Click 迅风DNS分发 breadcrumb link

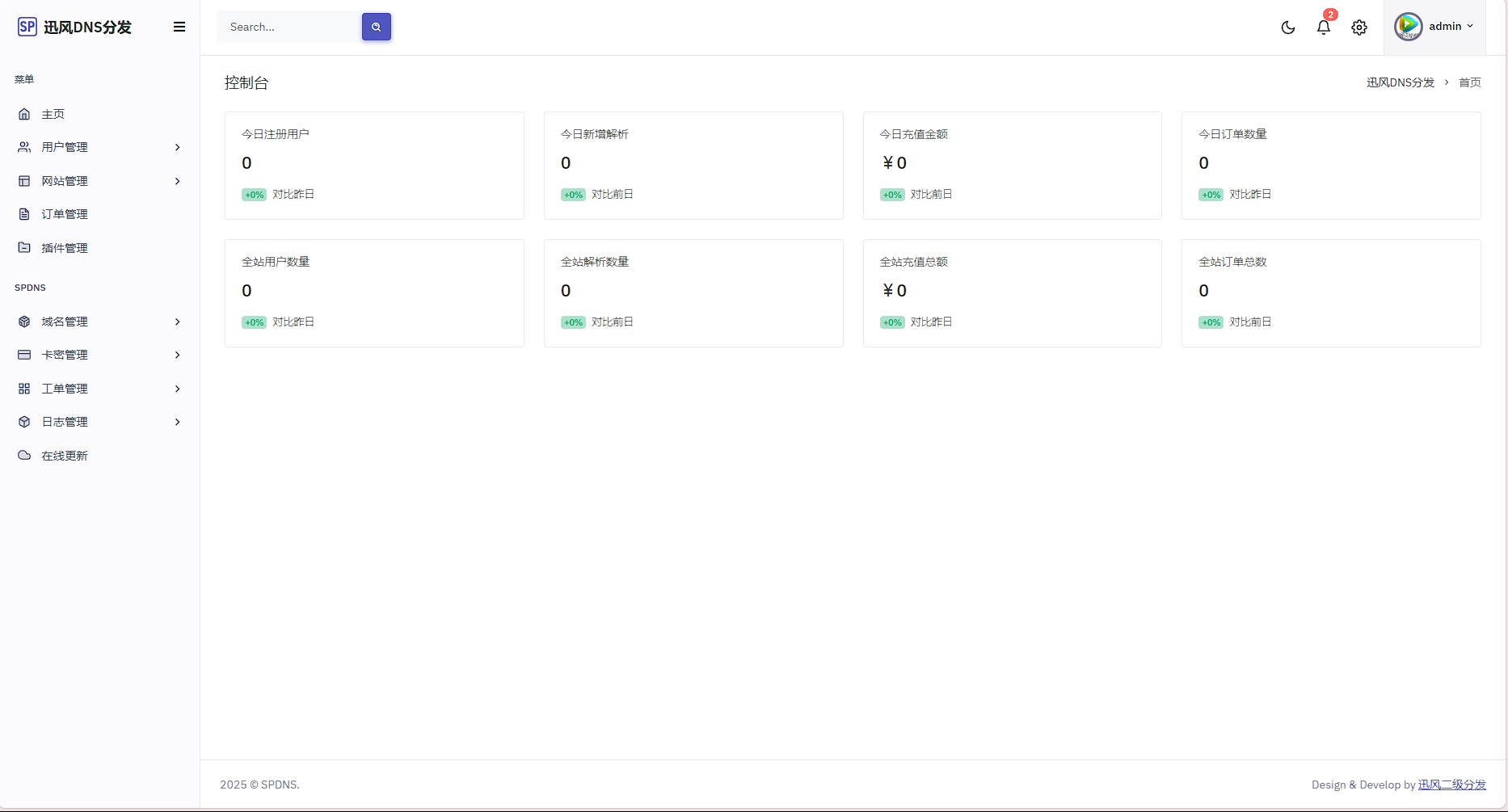pyautogui.click(x=1400, y=82)
